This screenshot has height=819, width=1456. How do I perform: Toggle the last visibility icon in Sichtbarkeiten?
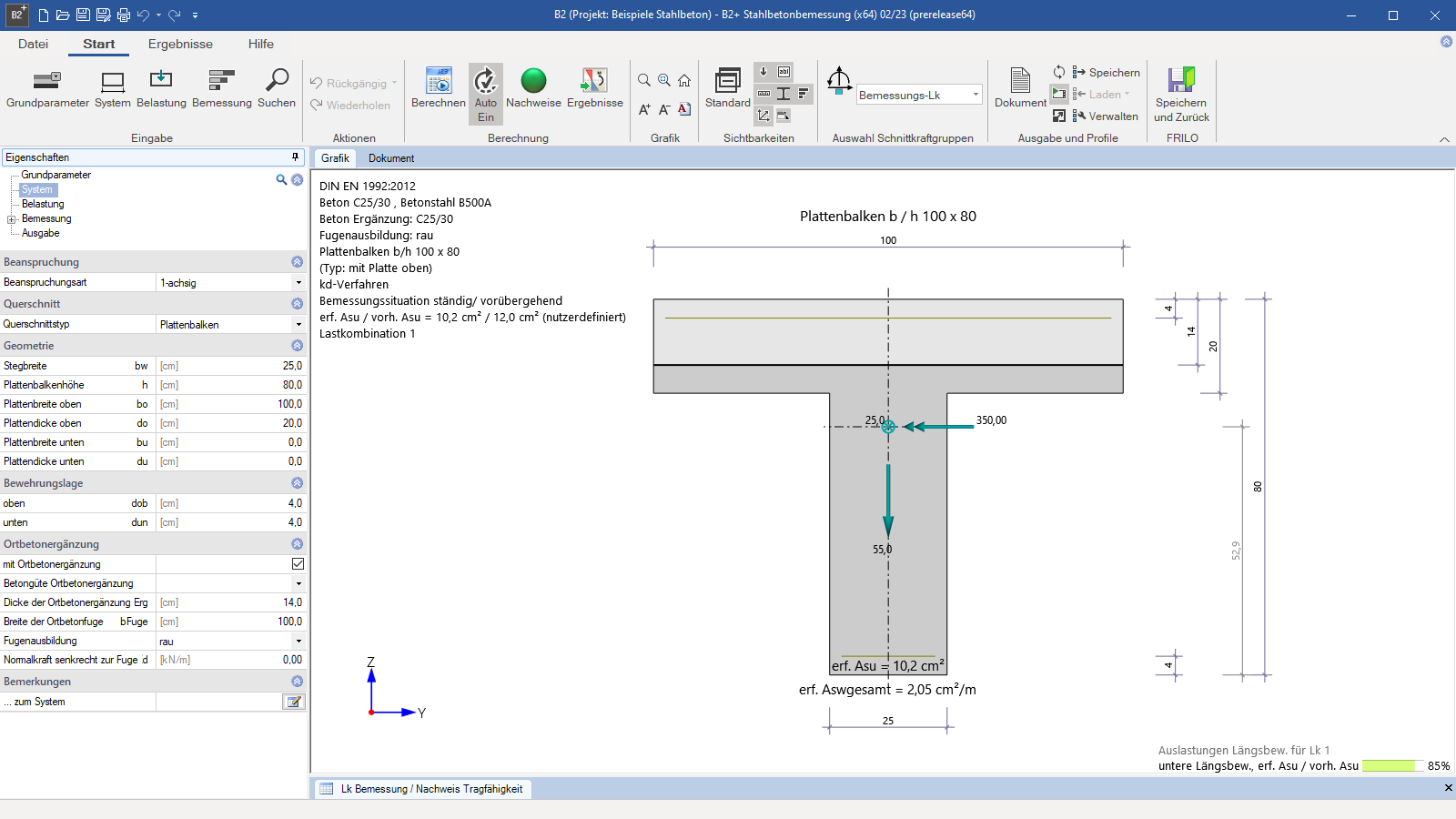click(784, 116)
